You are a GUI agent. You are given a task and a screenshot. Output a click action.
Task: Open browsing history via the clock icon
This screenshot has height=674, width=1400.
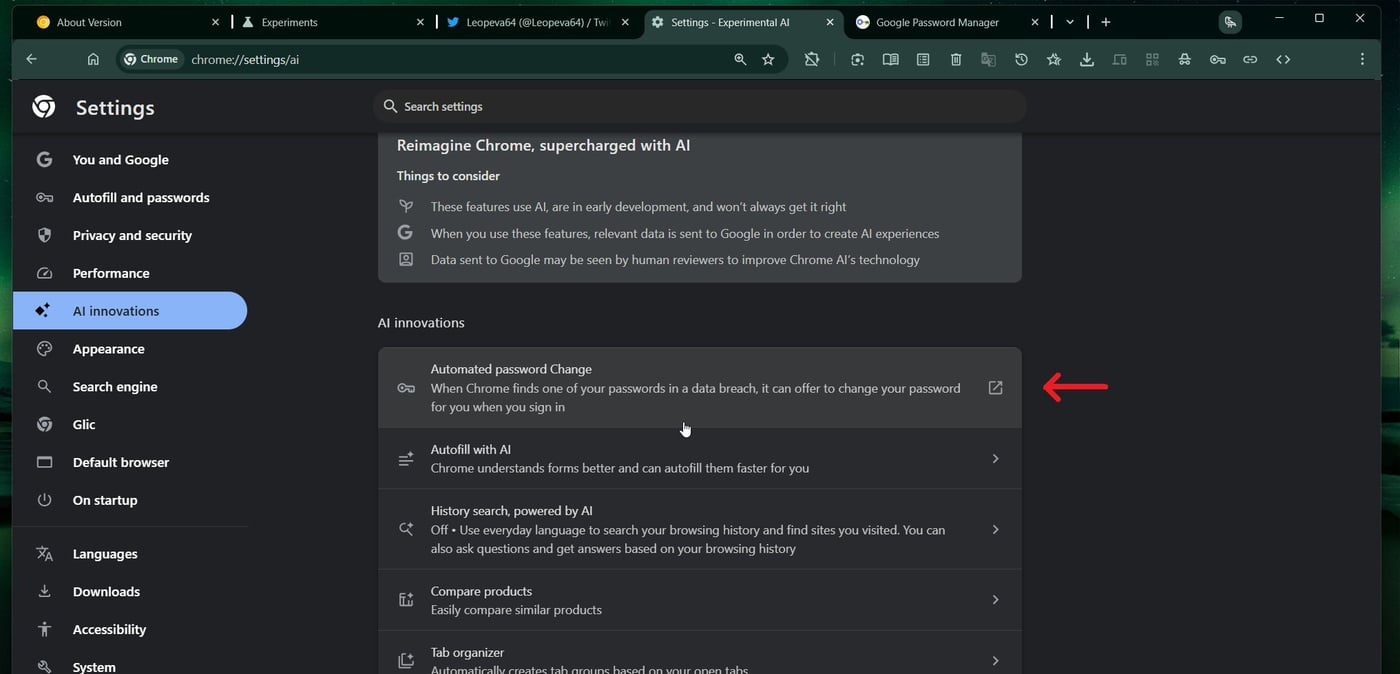(1021, 59)
